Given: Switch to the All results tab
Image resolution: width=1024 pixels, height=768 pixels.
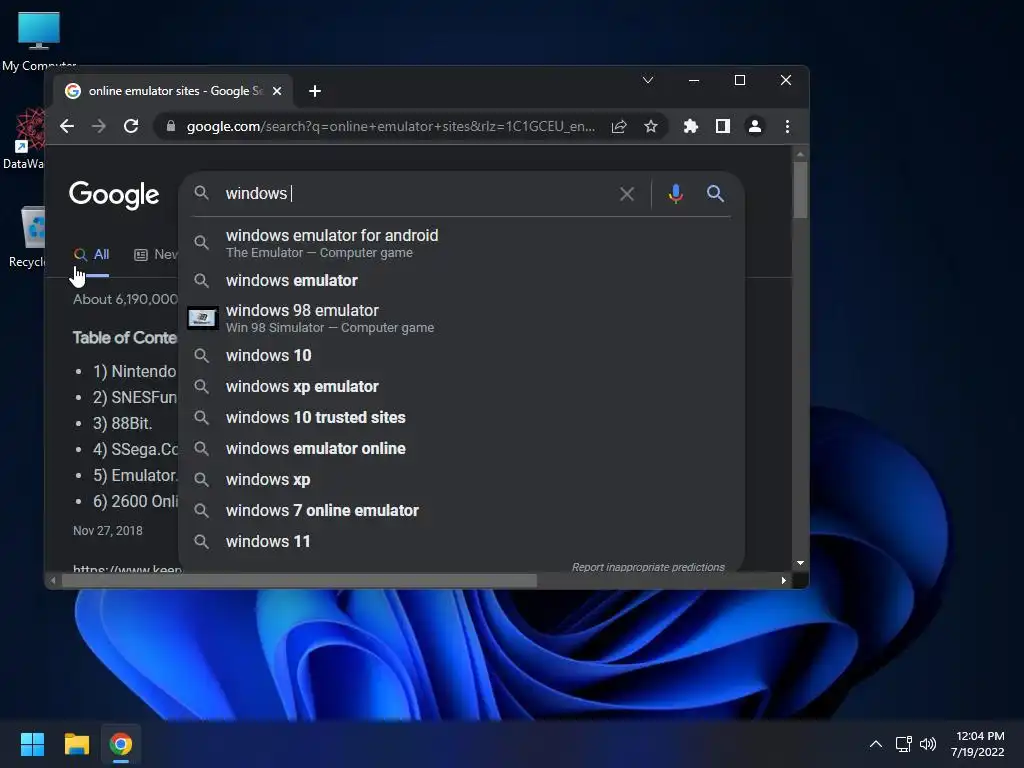Looking at the screenshot, I should pyautogui.click(x=91, y=255).
